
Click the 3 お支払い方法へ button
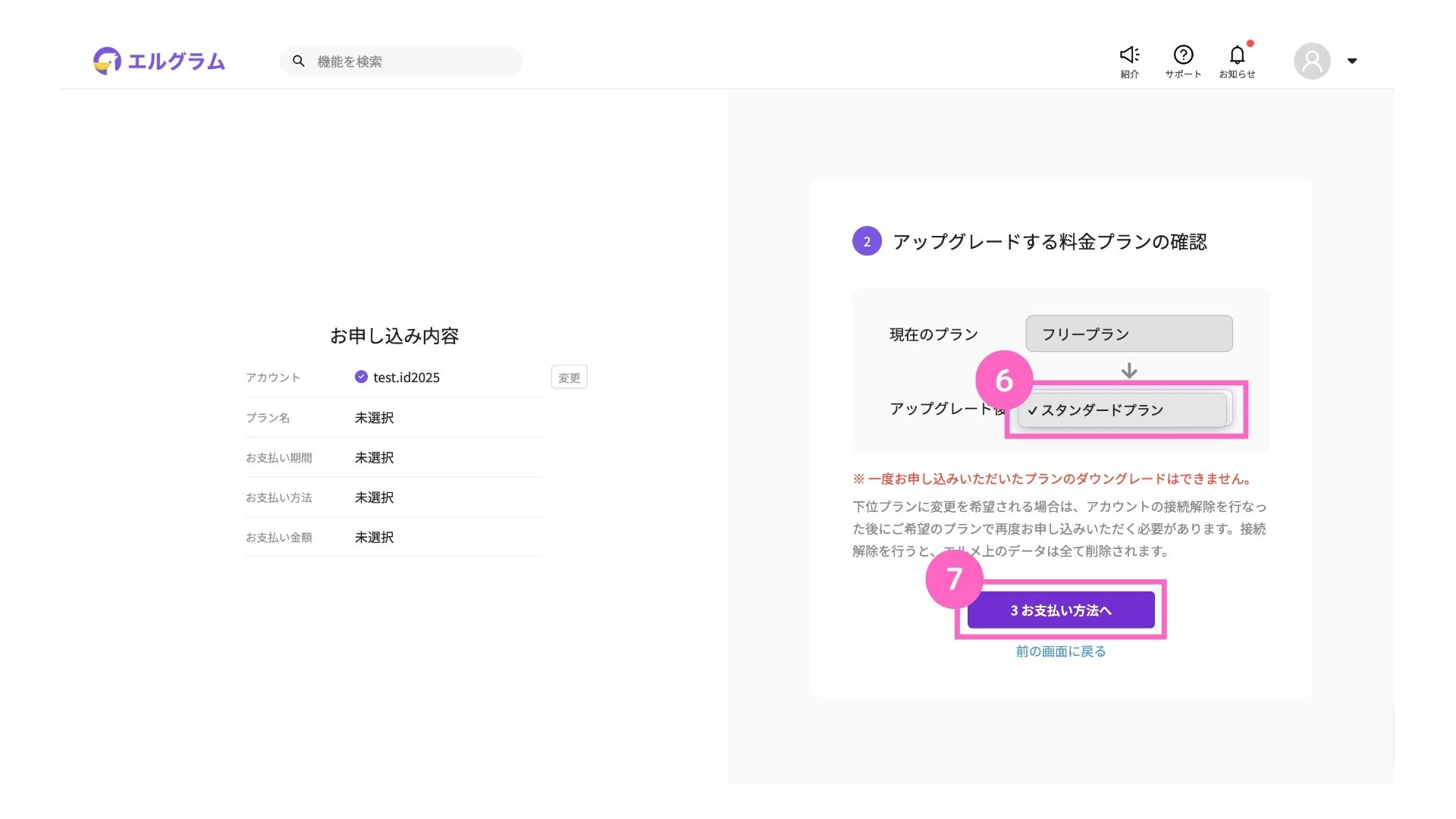pyautogui.click(x=1061, y=610)
